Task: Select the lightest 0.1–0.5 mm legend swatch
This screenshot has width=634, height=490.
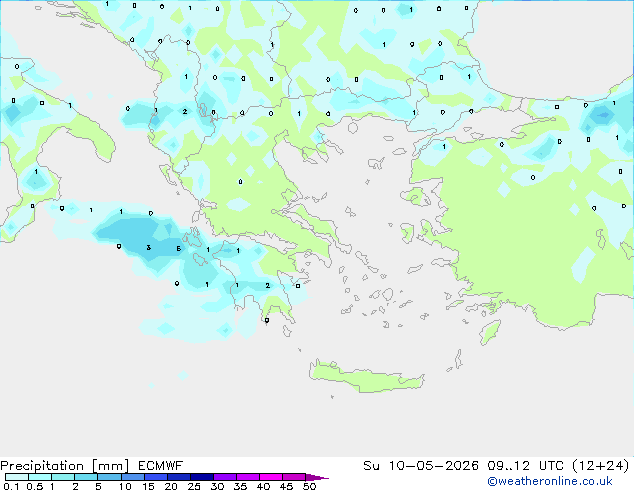Action: coord(17,477)
